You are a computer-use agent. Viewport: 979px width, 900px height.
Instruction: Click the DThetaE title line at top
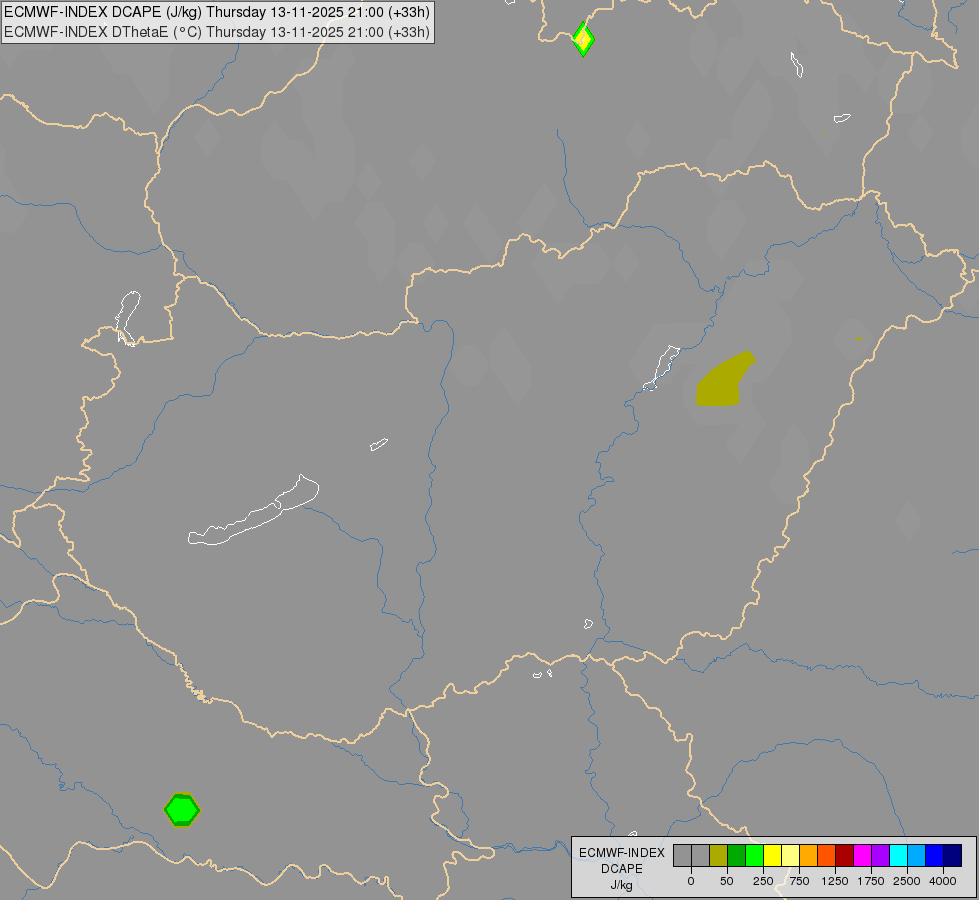pyautogui.click(x=217, y=32)
